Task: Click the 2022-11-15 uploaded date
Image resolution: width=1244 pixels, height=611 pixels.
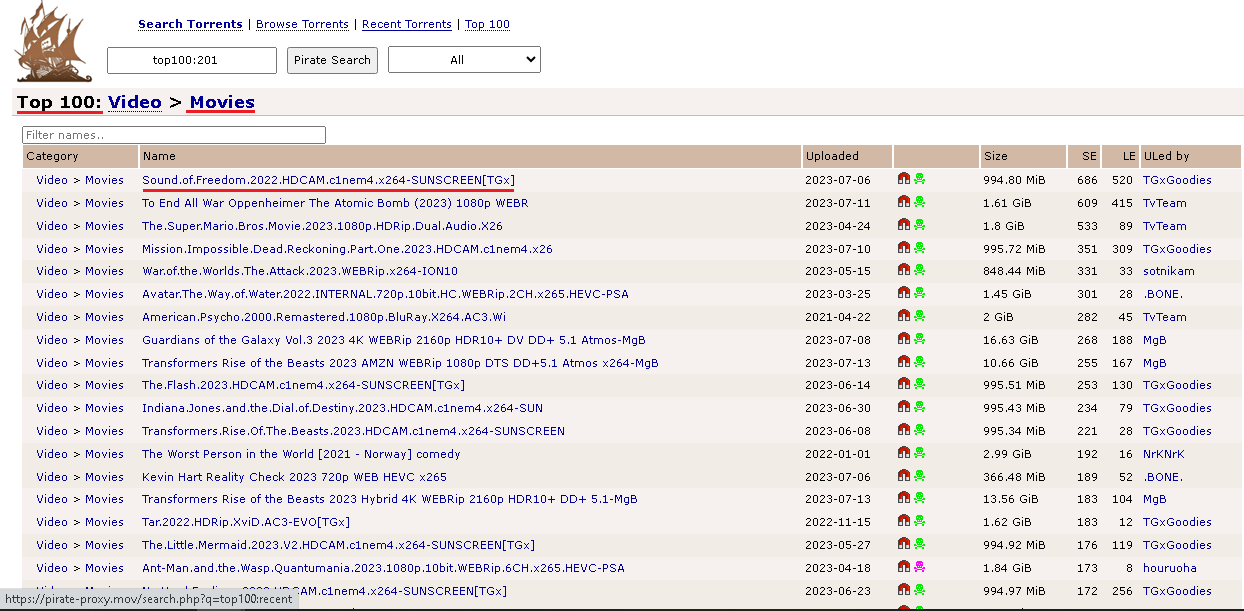Action: pyautogui.click(x=837, y=522)
